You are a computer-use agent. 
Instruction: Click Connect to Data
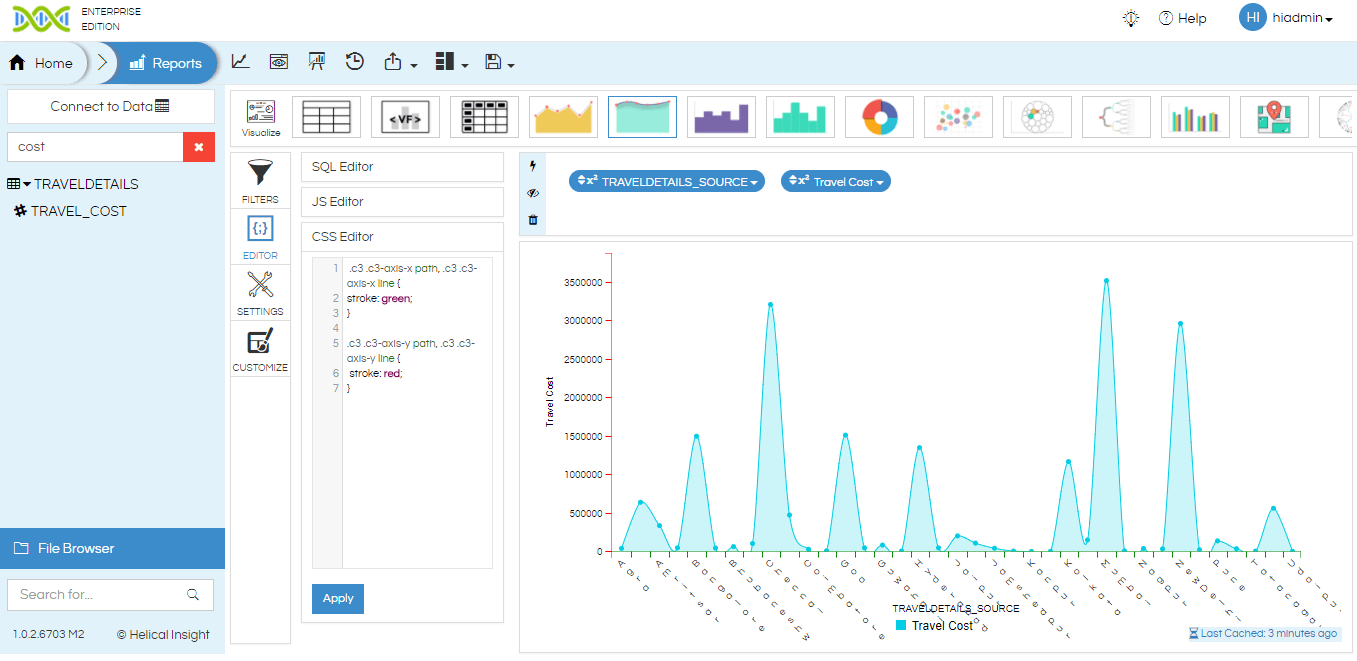pyautogui.click(x=111, y=106)
